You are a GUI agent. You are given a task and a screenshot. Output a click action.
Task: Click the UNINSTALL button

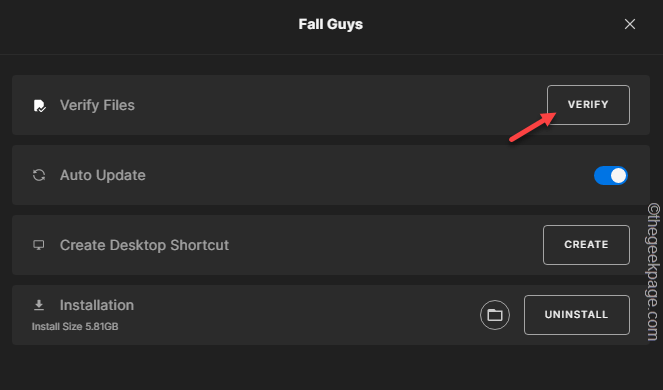pyautogui.click(x=577, y=315)
